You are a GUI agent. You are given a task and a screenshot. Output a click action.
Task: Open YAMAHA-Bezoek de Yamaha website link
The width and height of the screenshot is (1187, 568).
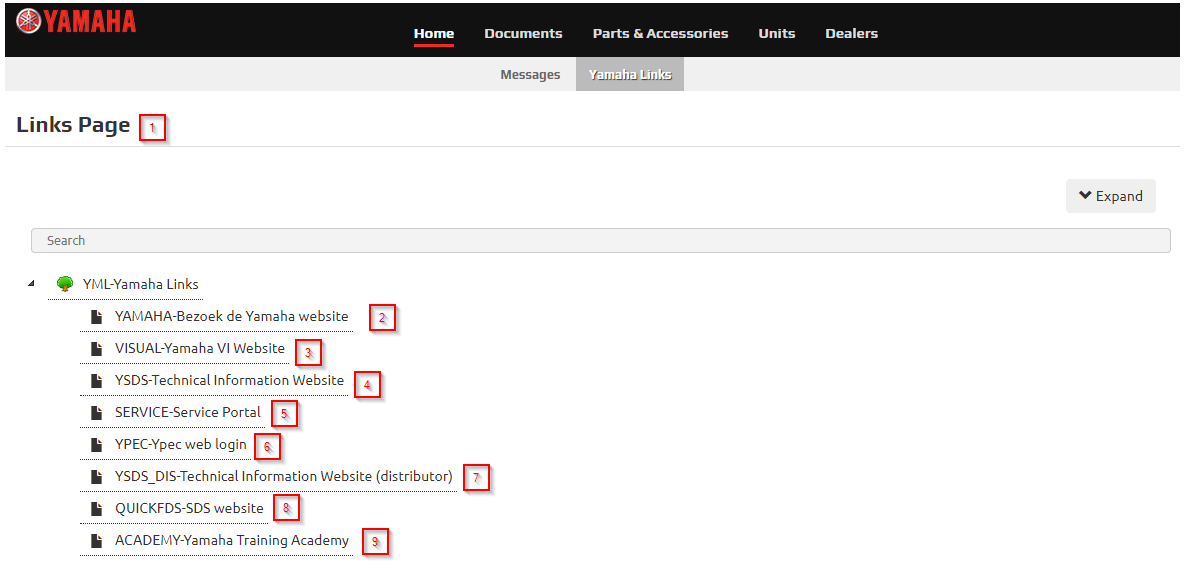232,317
